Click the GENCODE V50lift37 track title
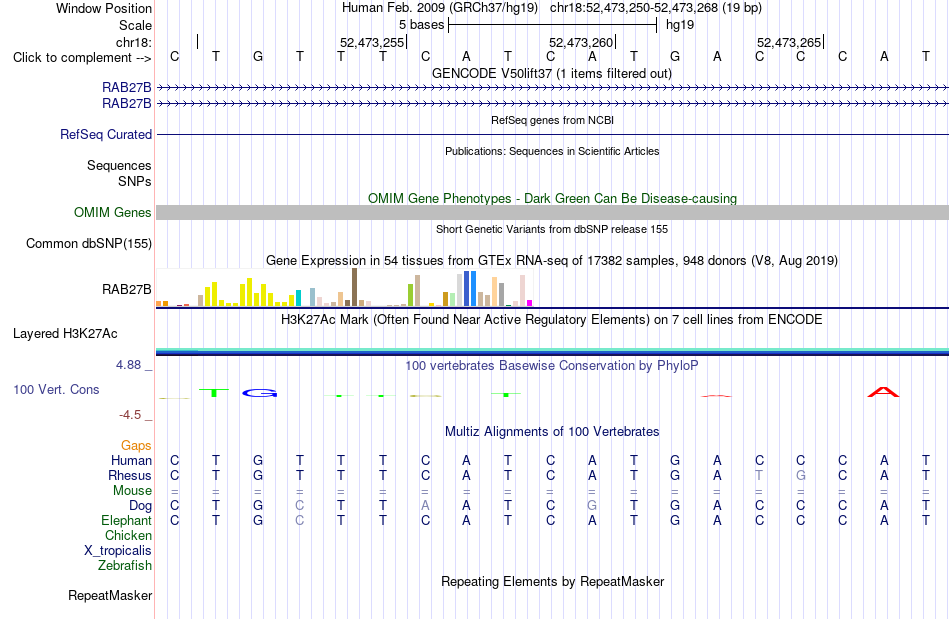 [x=552, y=73]
